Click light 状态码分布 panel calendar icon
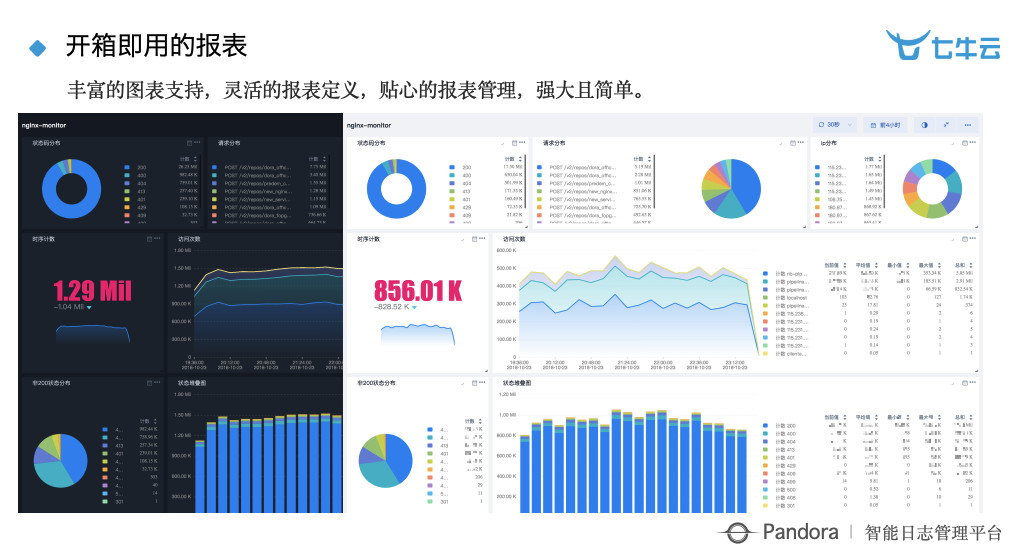 coord(514,143)
